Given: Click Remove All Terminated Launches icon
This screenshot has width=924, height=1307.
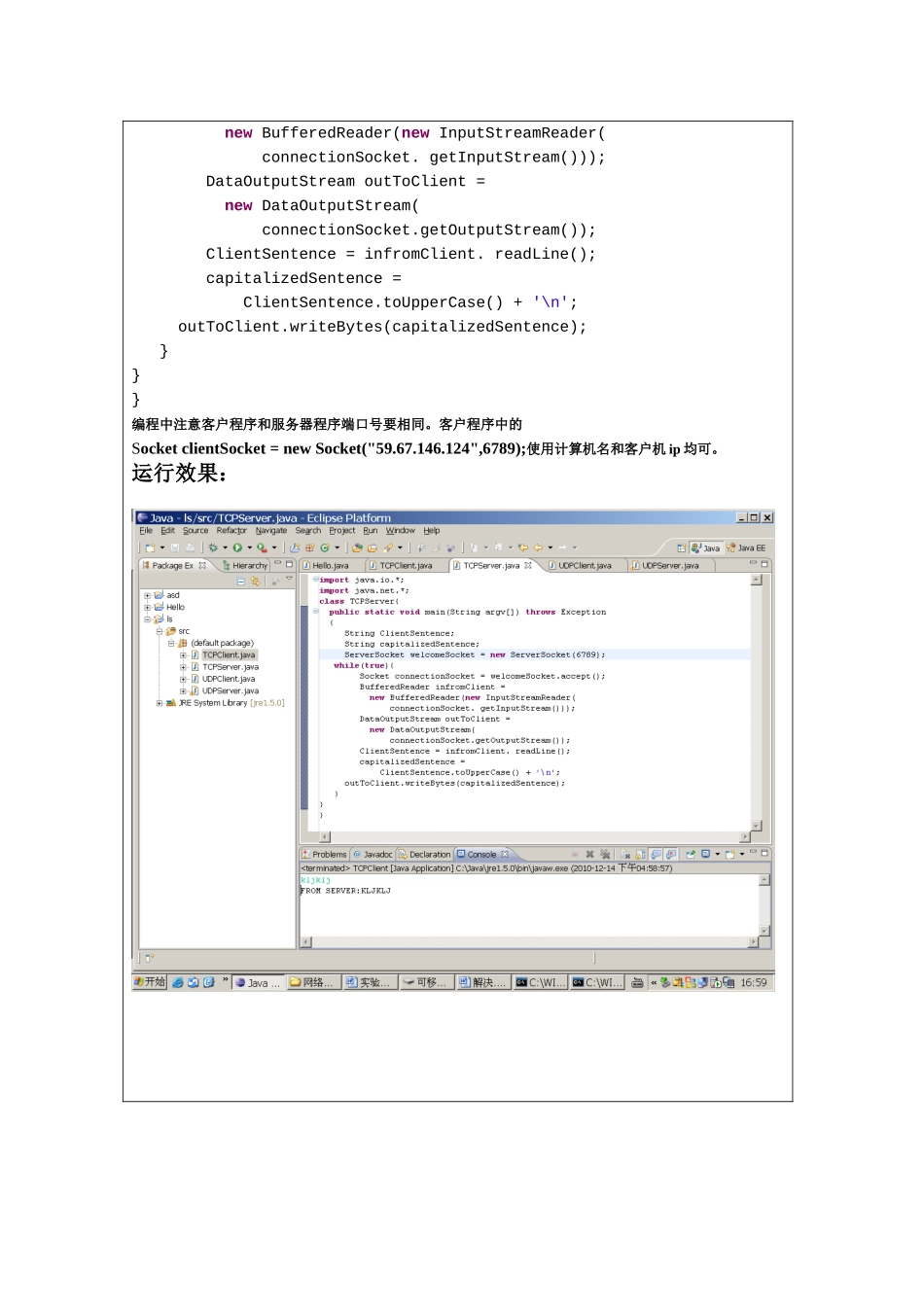Looking at the screenshot, I should 605,854.
